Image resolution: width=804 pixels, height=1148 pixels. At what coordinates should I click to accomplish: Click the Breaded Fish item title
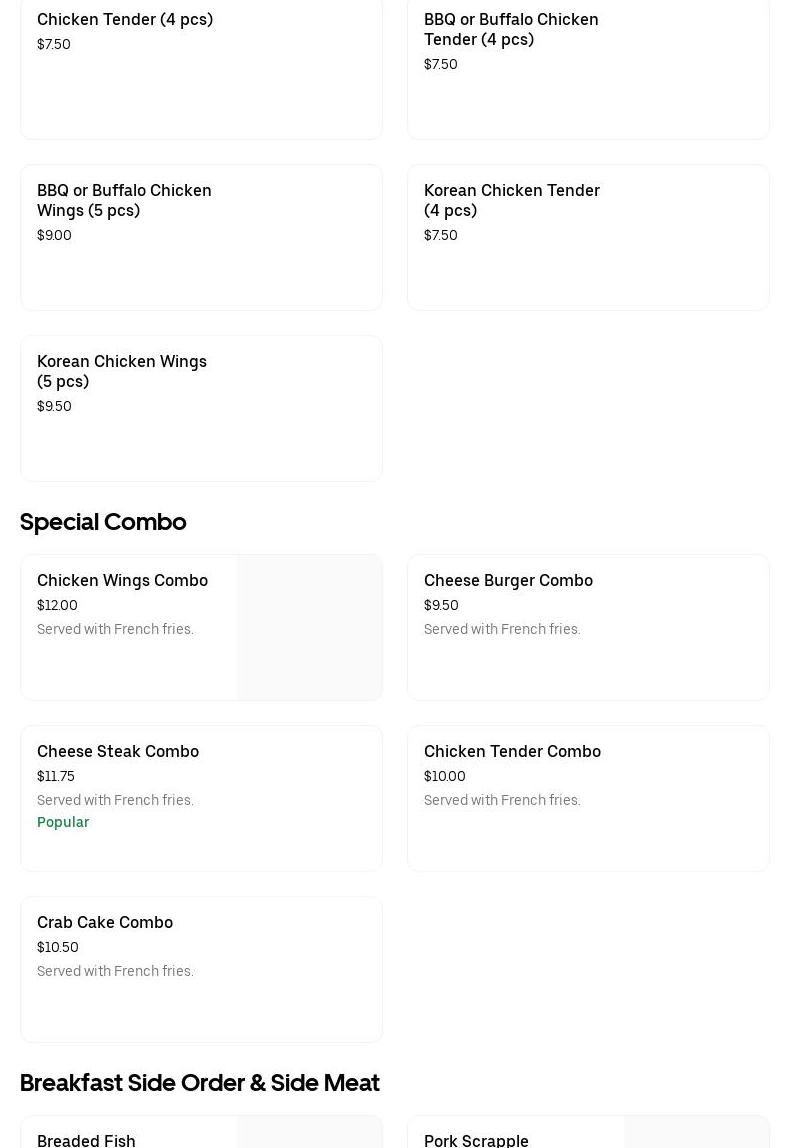[86, 1140]
